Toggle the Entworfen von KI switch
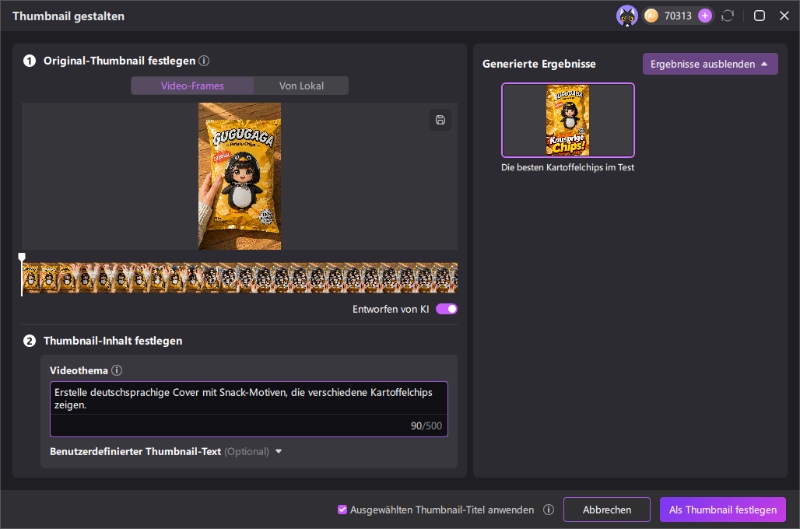The height and width of the screenshot is (529, 800). pos(446,309)
